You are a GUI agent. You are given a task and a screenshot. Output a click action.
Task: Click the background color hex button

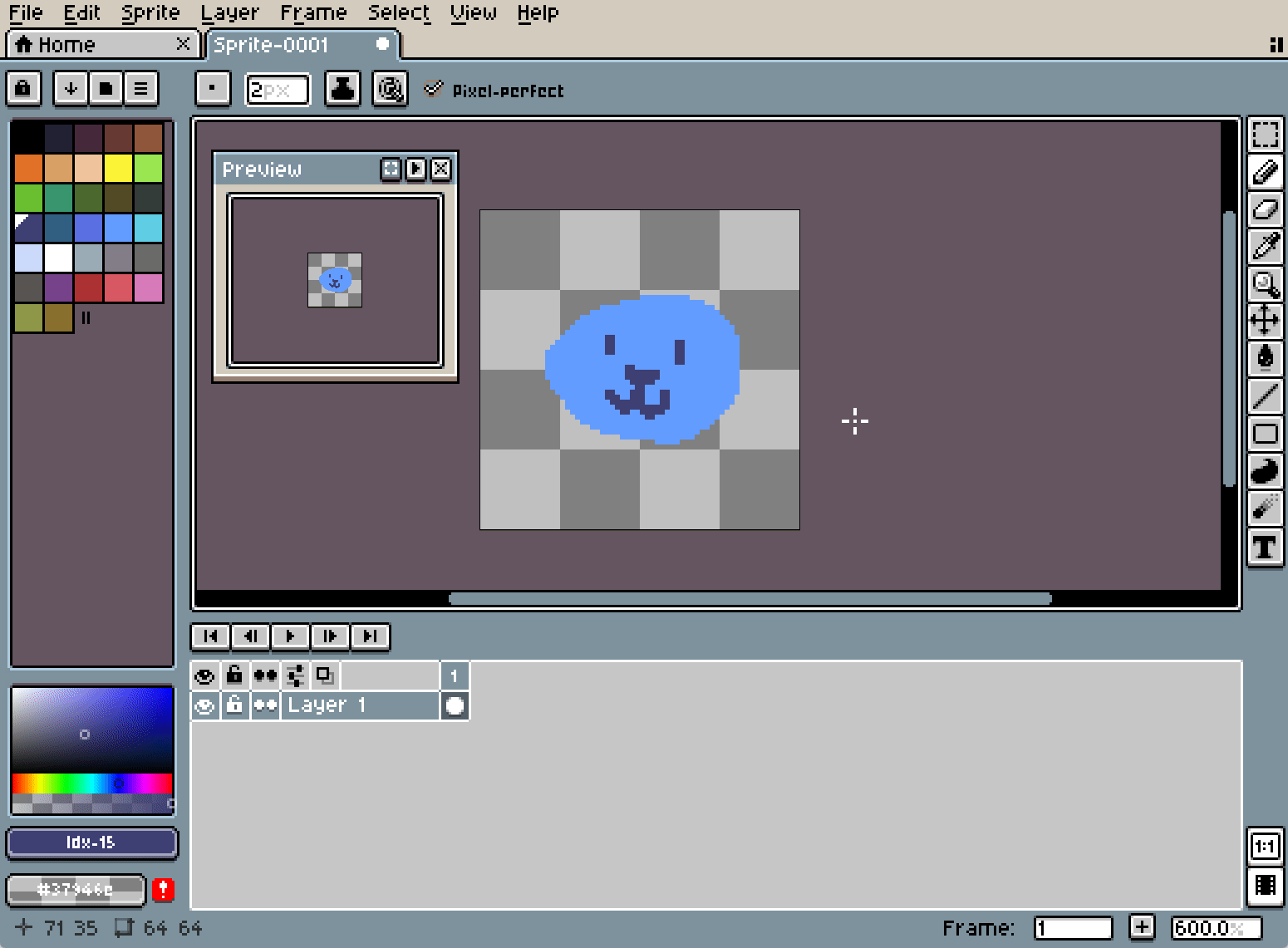pyautogui.click(x=76, y=889)
